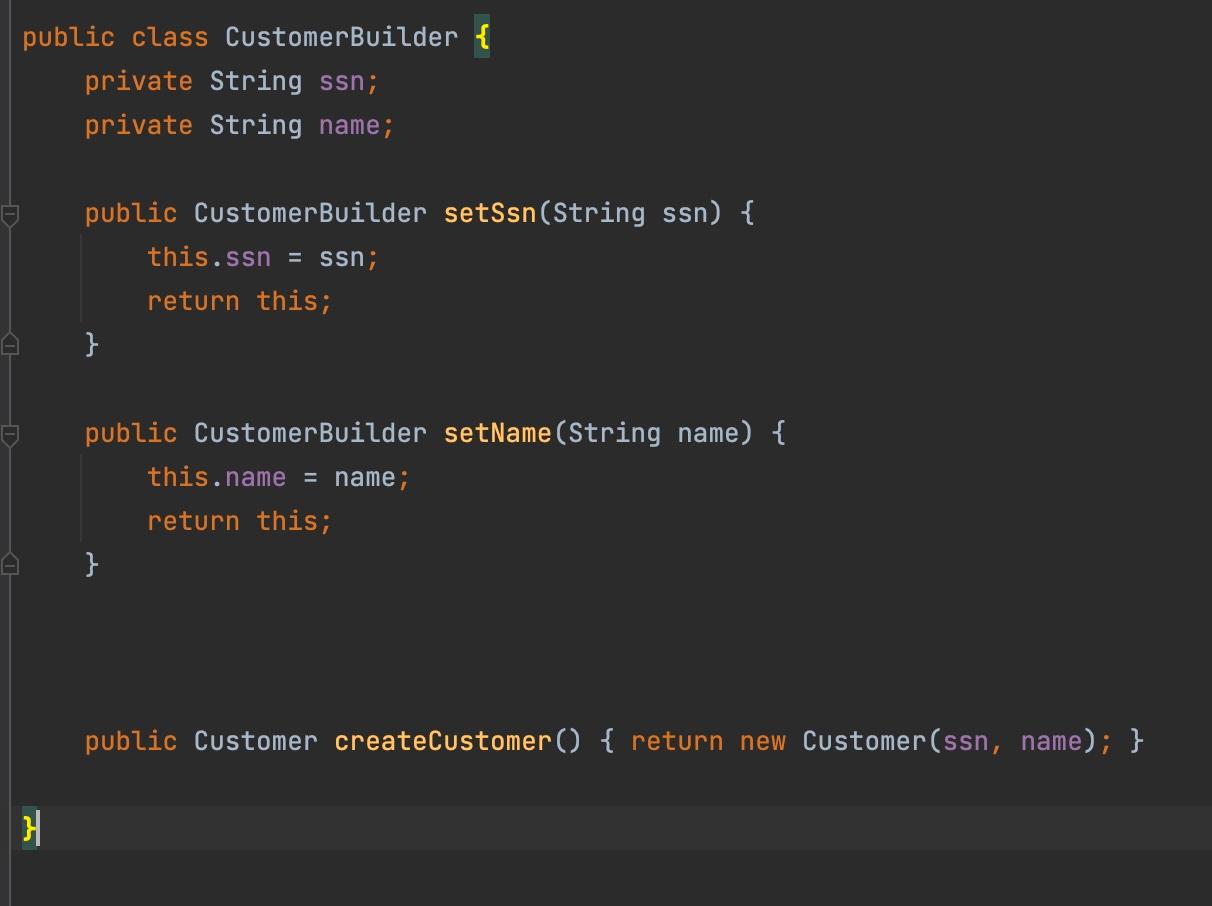Click the name parameter in setName's signature
Screen dimensions: 1212x906
tap(708, 432)
